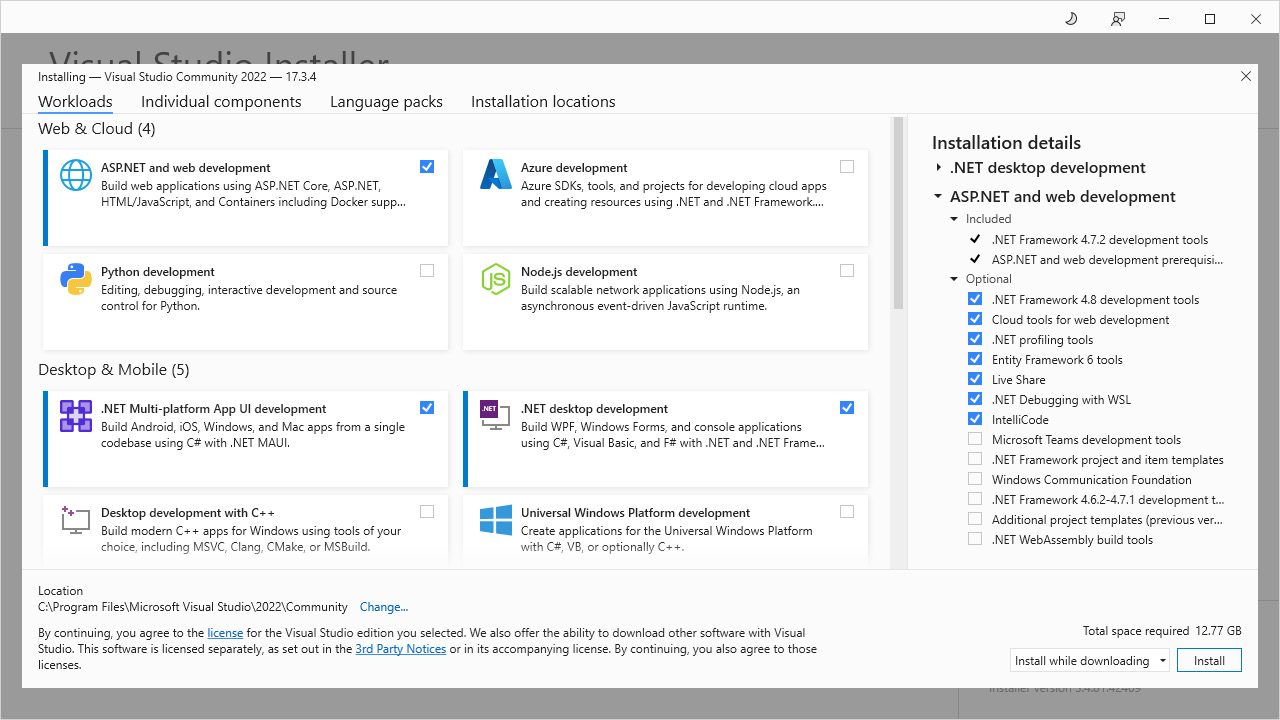Collapse ASP.NET and web development details
This screenshot has height=720, width=1280.
938,197
